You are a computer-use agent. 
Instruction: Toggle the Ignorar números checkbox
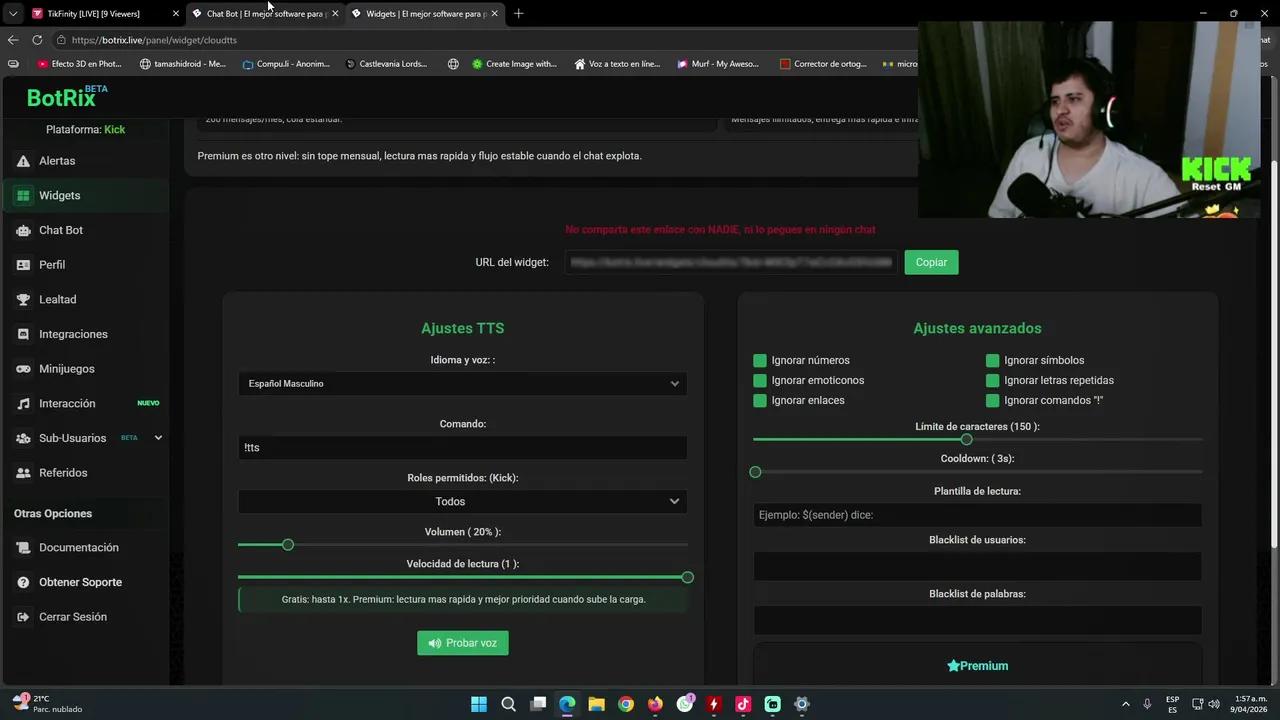(760, 361)
